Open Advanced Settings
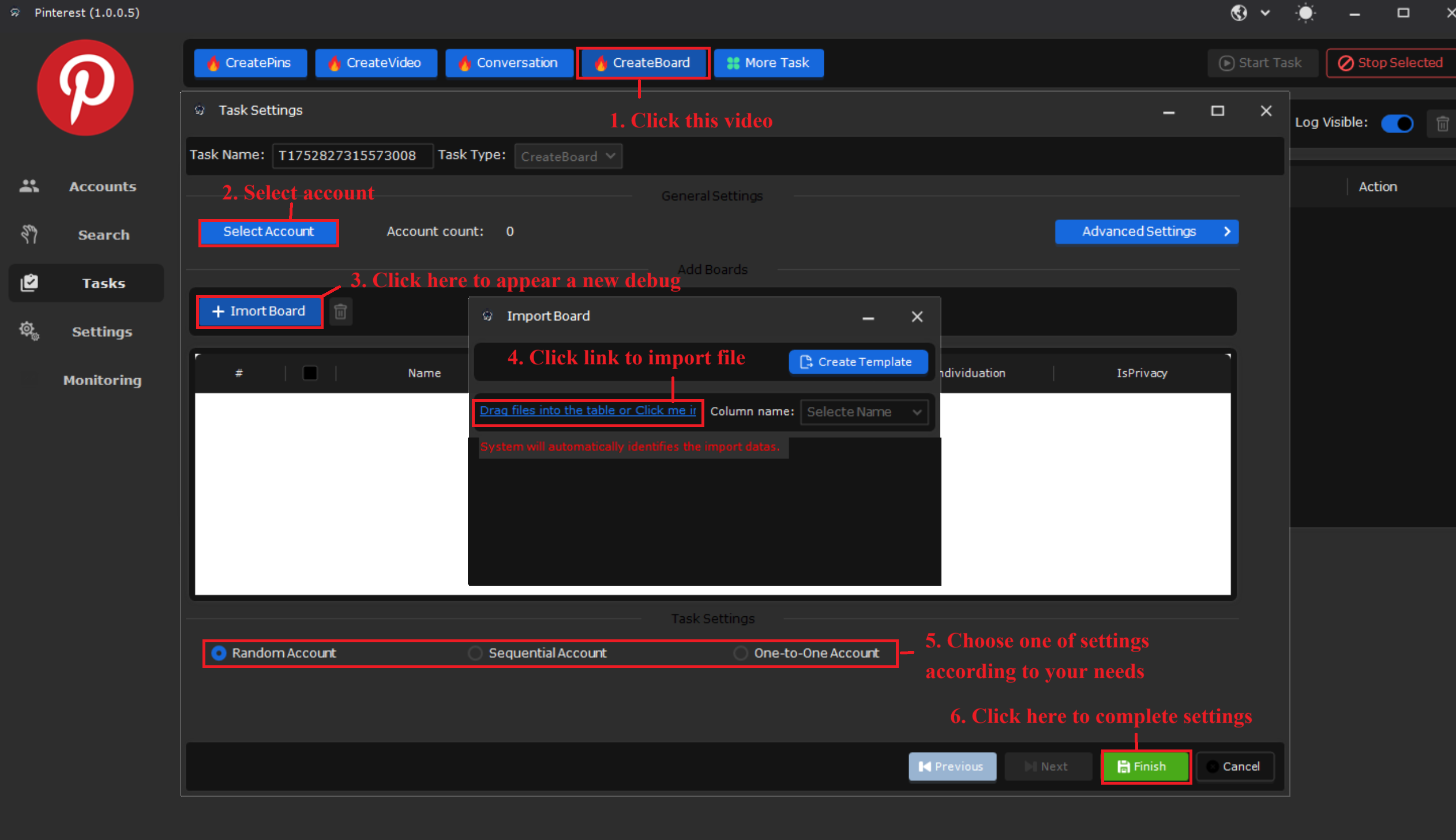Viewport: 1456px width, 840px height. coord(1147,231)
